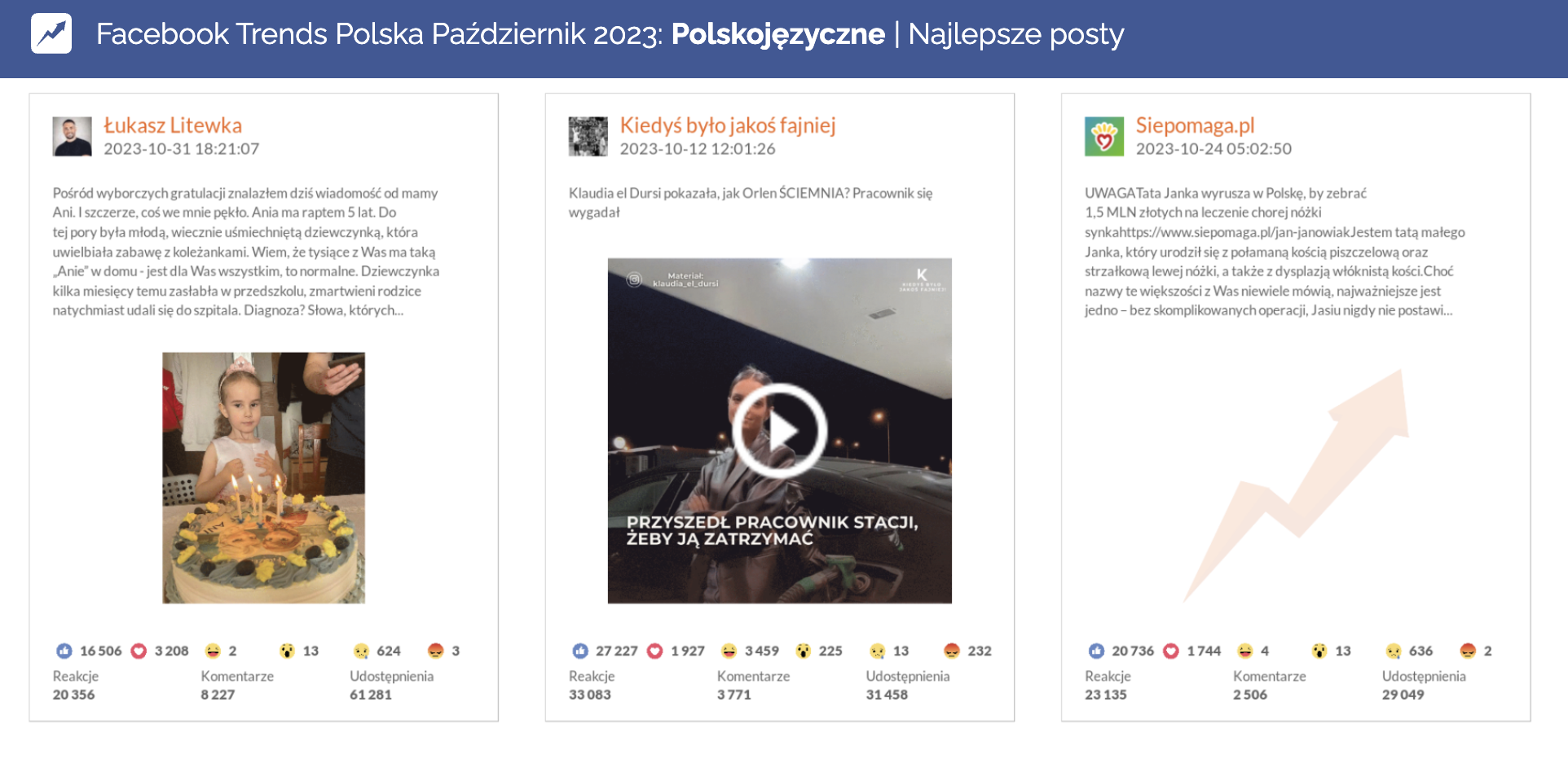
Task: Open the Siepomaga.pl page name link
Action: pos(1195,125)
